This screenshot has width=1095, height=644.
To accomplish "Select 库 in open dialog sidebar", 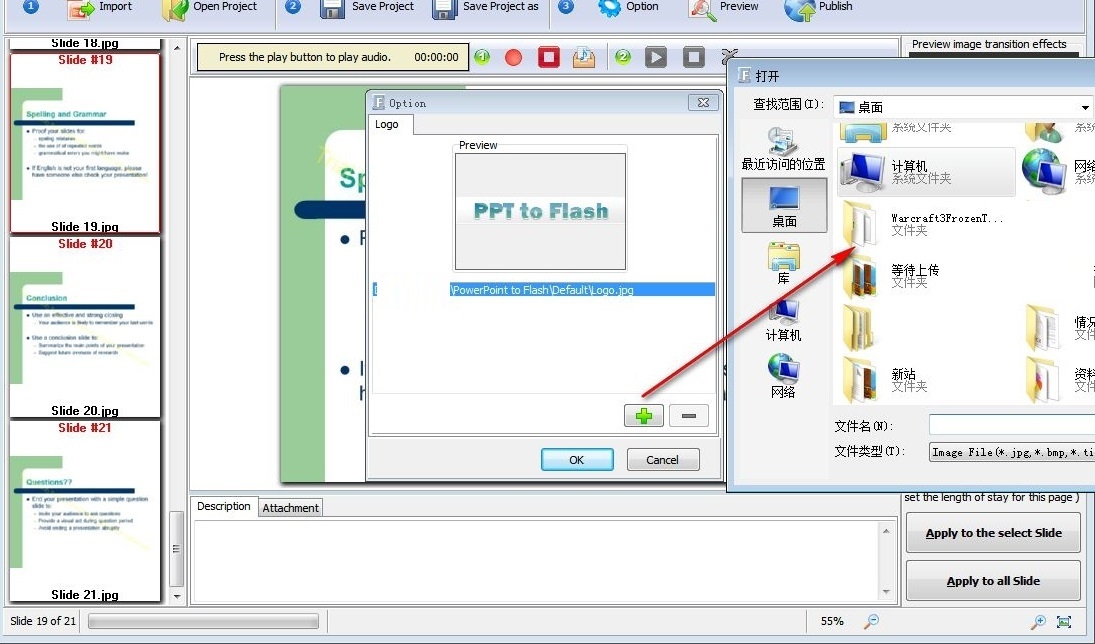I will click(784, 263).
